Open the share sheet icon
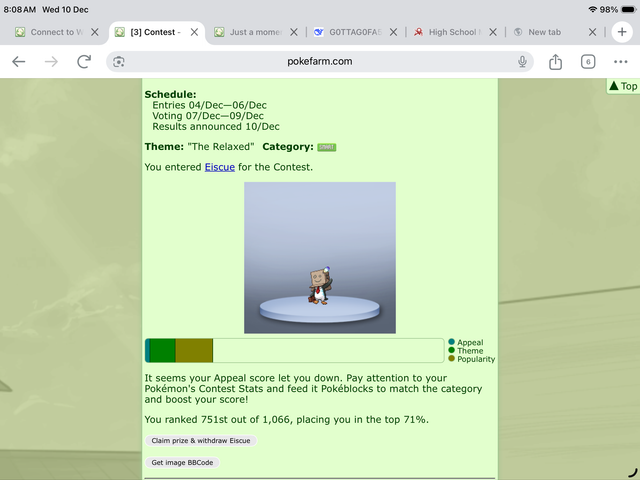The height and width of the screenshot is (480, 640). (x=556, y=62)
